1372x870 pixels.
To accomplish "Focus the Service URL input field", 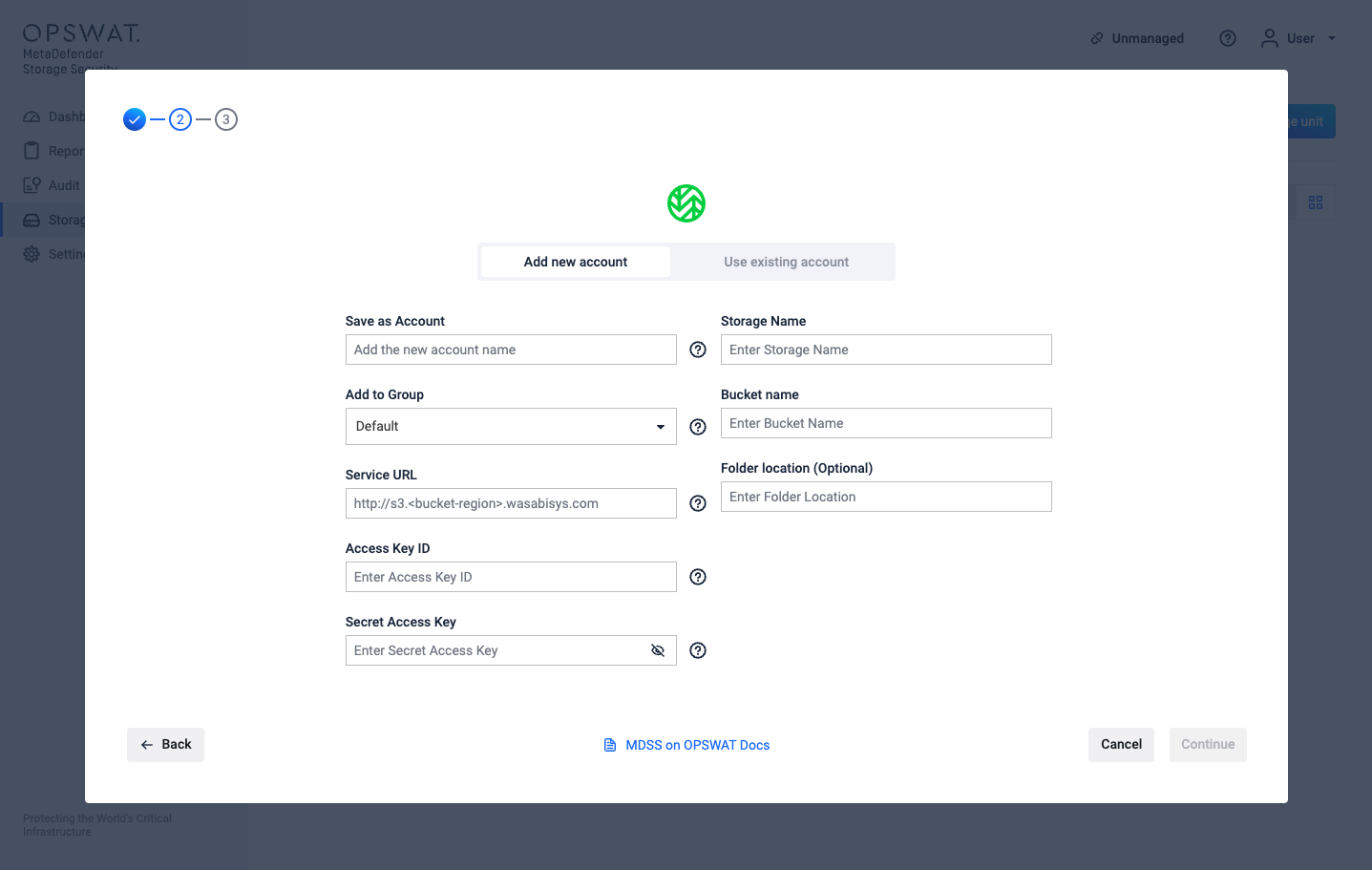I will (x=511, y=503).
